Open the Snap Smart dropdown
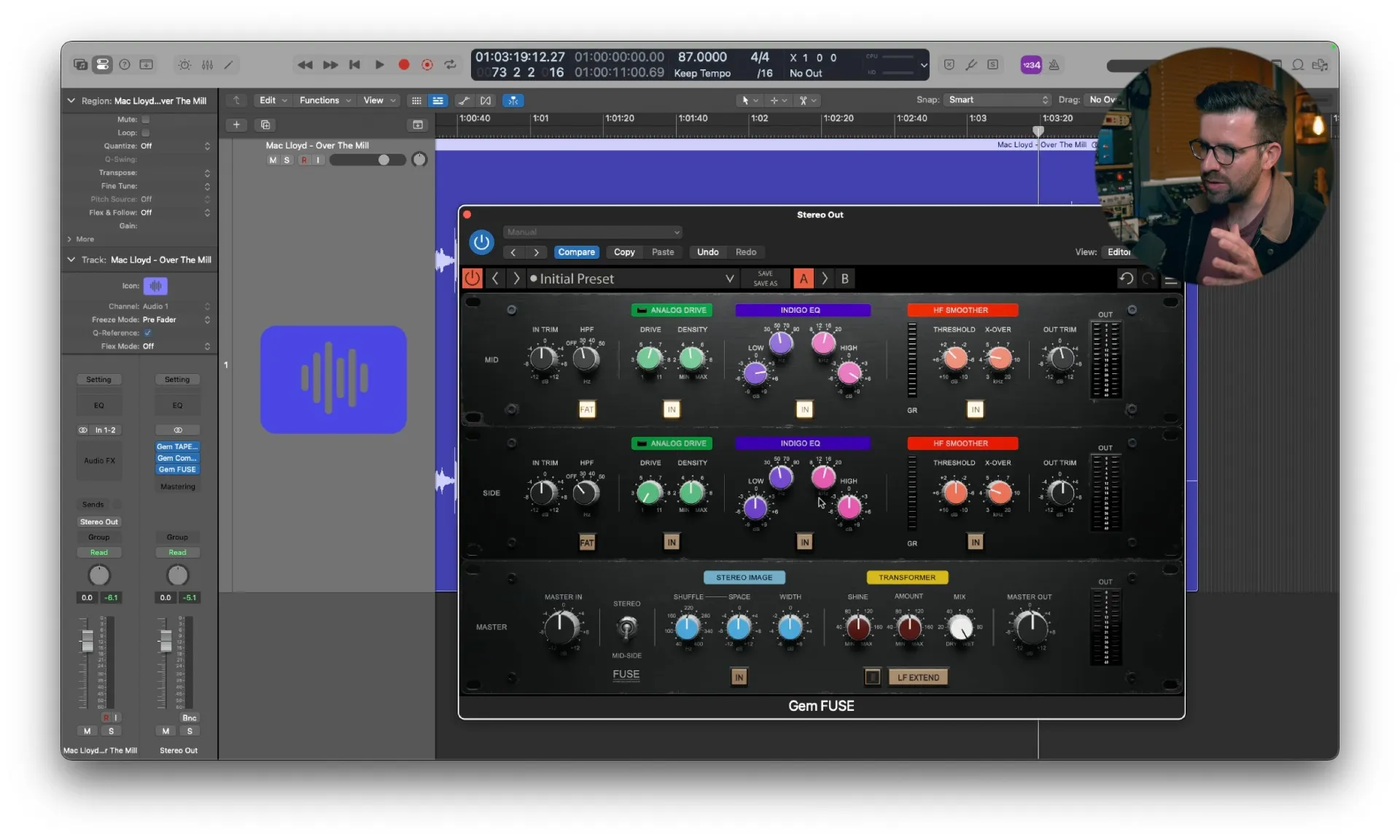 [997, 100]
